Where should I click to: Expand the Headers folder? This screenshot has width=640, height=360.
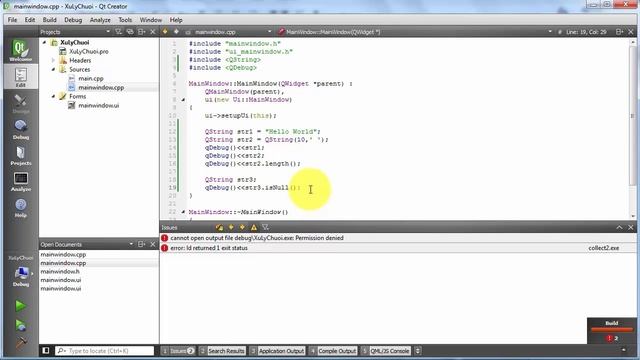coord(53,60)
